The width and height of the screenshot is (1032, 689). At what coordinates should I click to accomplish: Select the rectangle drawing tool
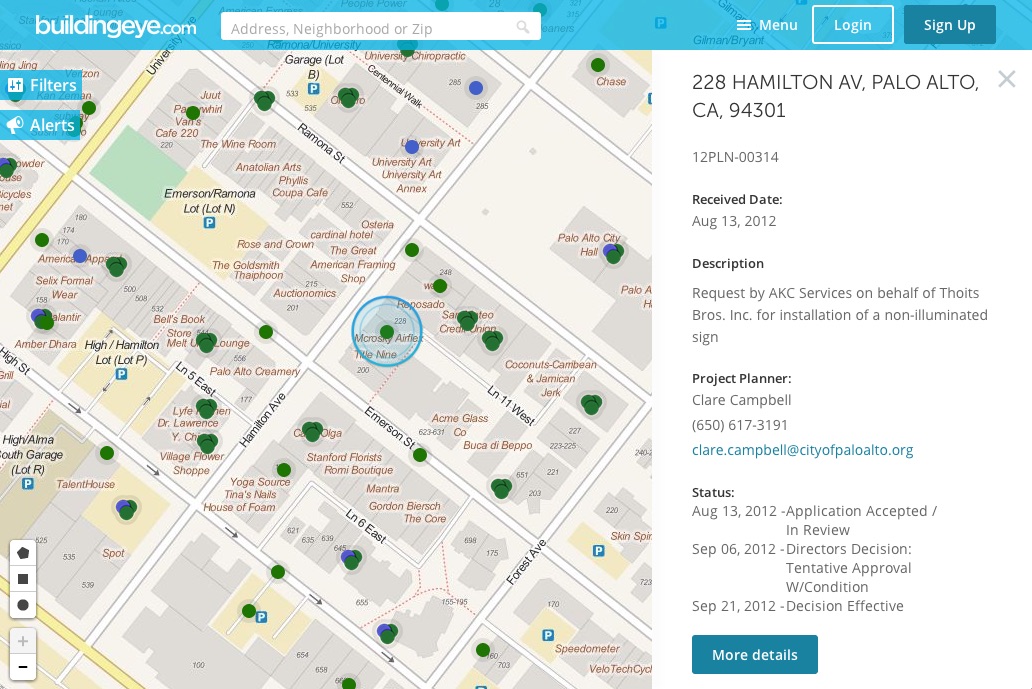[x=23, y=579]
